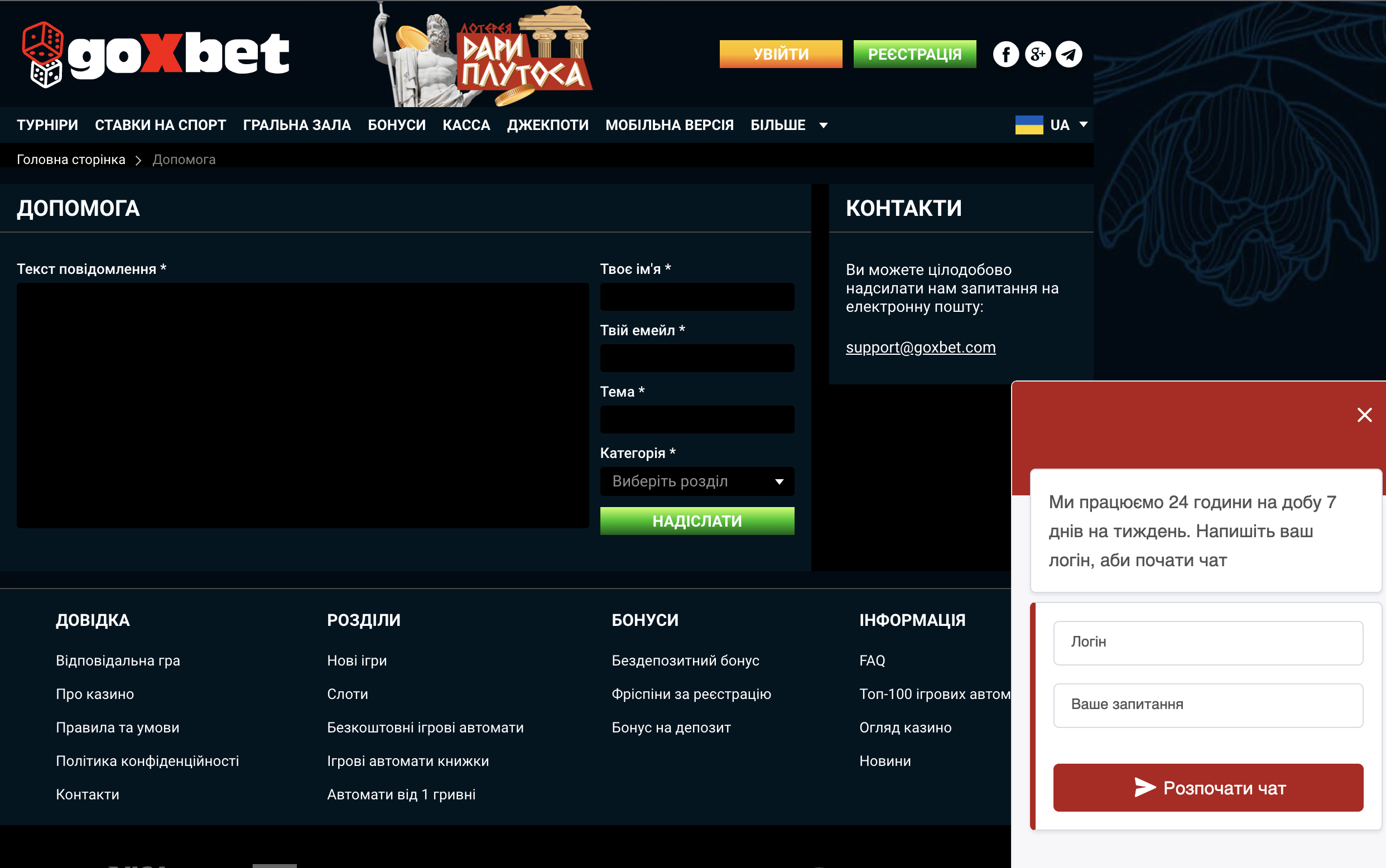Click the УВІЙТИ login button
Screen dimensions: 1386x868
pyautogui.click(x=781, y=54)
